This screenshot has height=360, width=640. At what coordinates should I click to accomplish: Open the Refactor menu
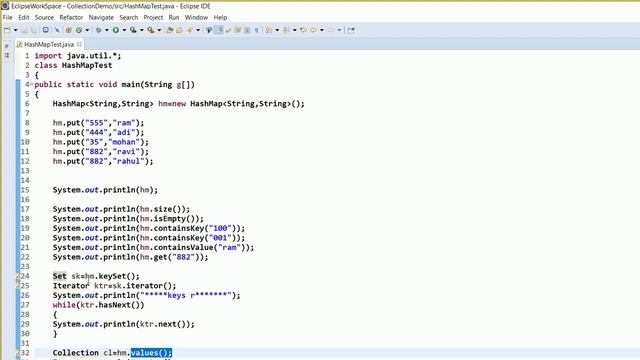pyautogui.click(x=71, y=18)
